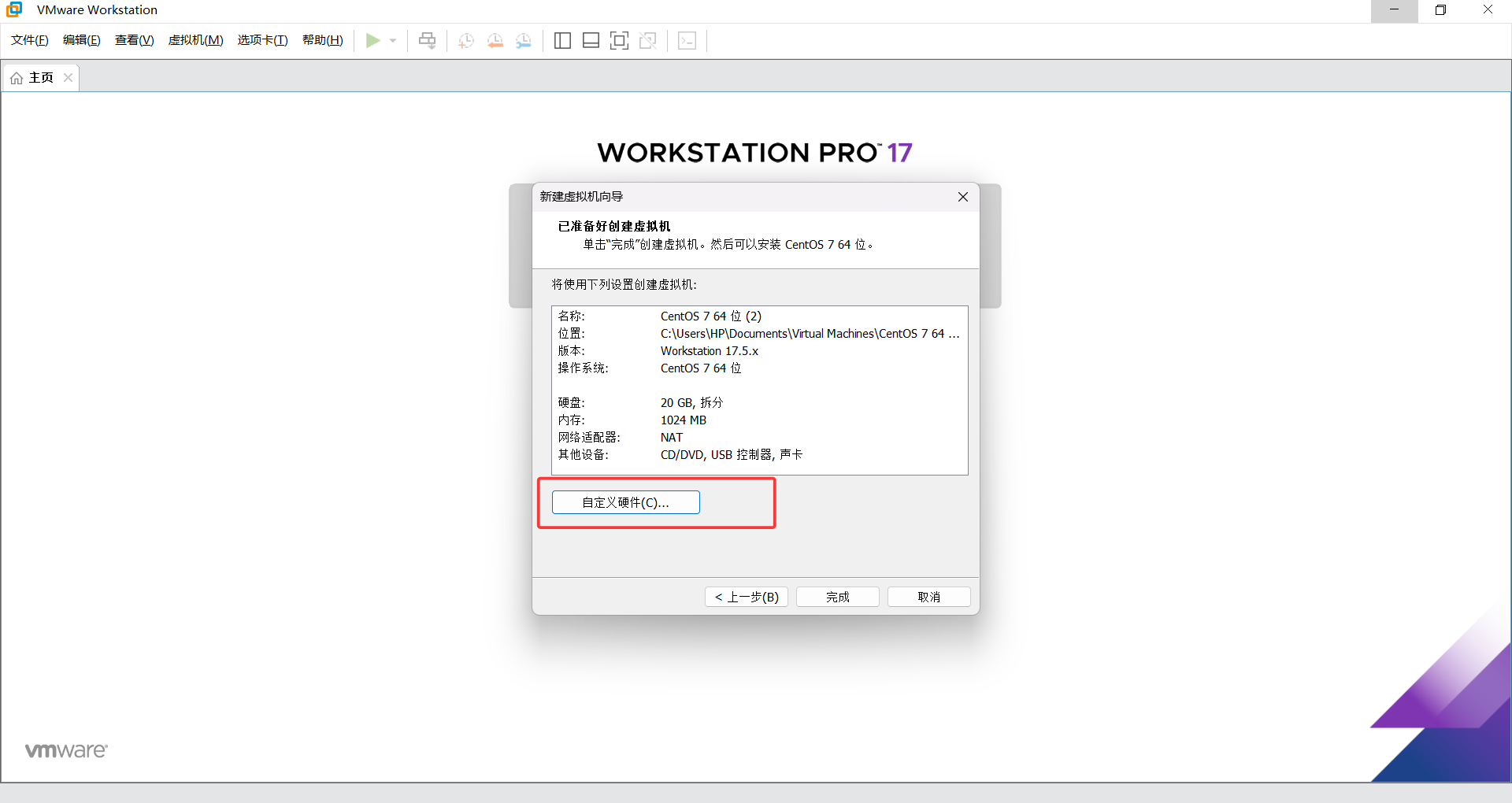This screenshot has width=1512, height=803.
Task: Click the VMware Workstation app icon
Action: [14, 9]
